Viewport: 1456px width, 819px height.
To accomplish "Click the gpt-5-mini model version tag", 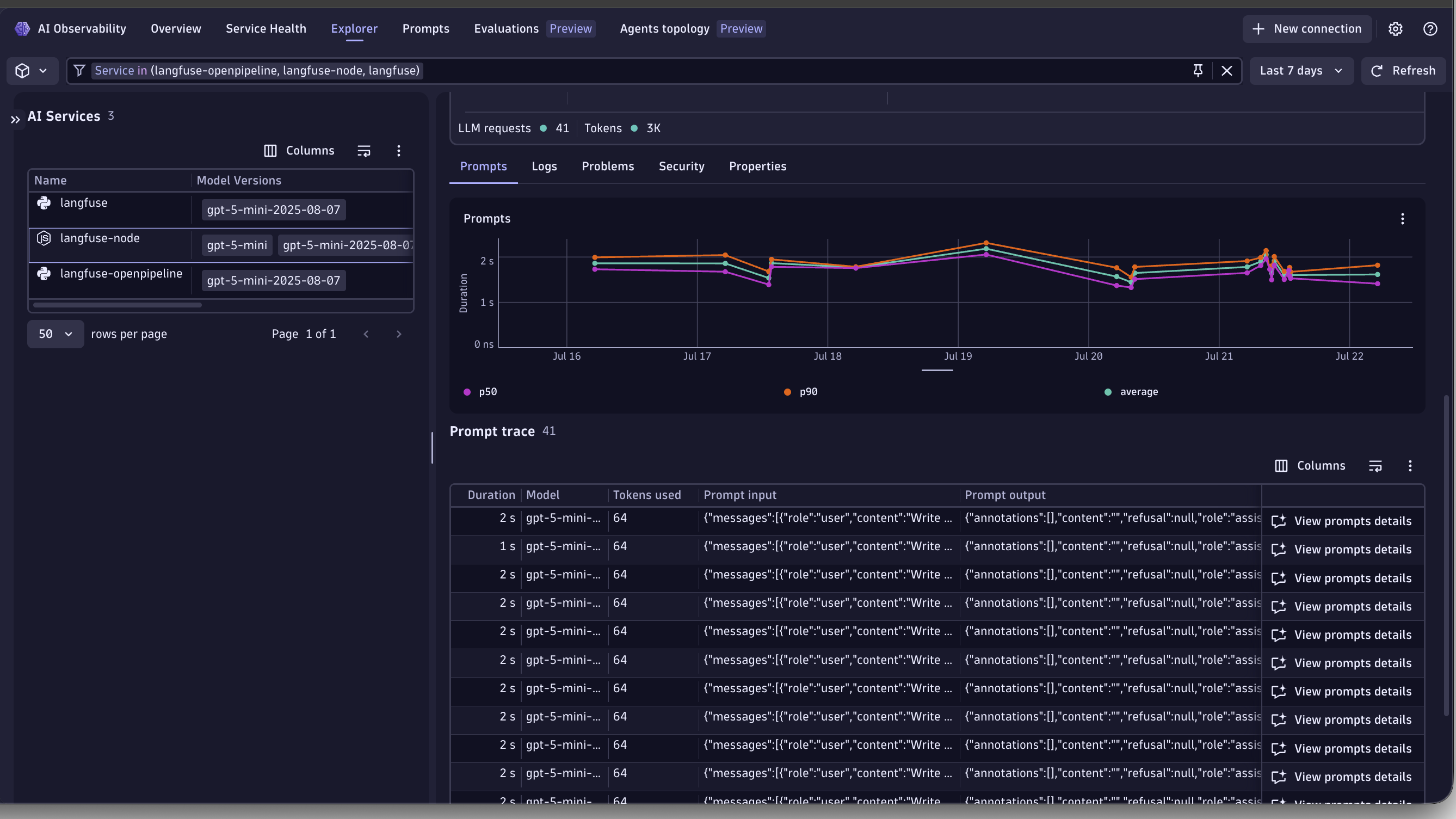I will [x=237, y=245].
